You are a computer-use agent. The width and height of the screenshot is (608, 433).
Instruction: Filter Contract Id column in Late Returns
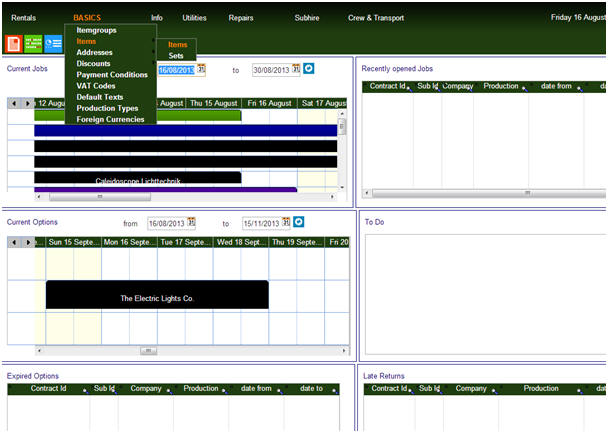pyautogui.click(x=411, y=391)
